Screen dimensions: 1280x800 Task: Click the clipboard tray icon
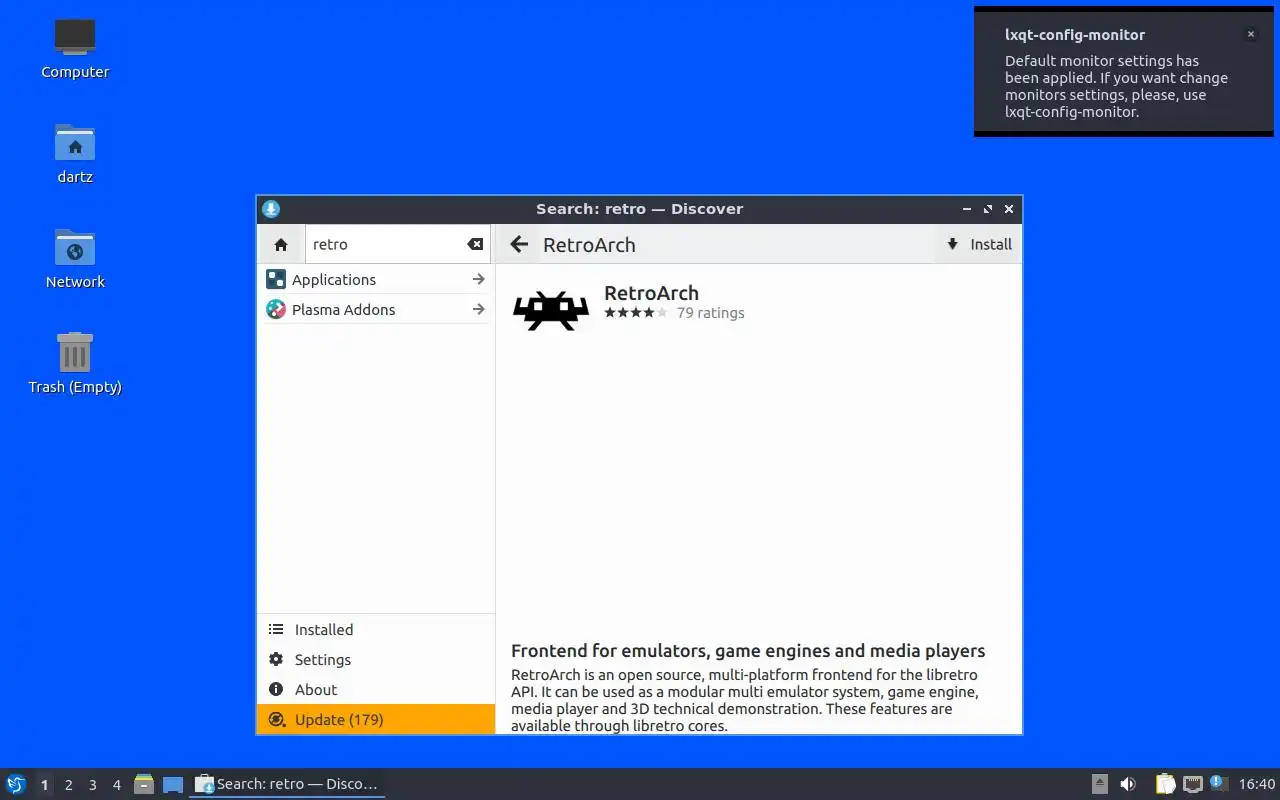coord(1165,784)
